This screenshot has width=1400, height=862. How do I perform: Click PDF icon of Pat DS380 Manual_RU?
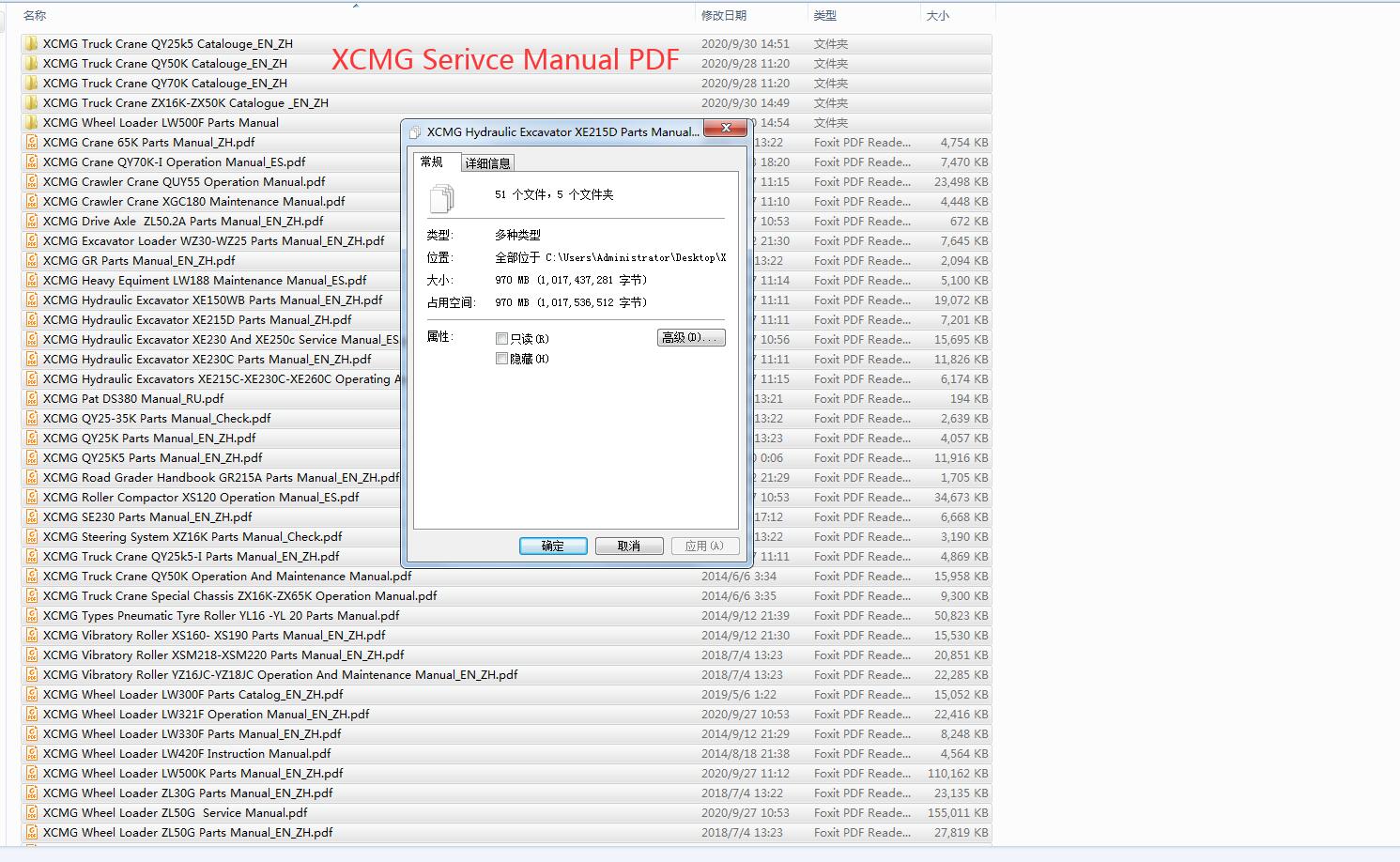coord(32,398)
